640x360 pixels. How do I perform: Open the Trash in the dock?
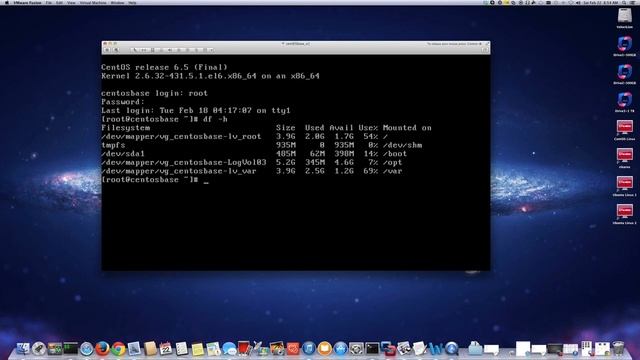619,349
